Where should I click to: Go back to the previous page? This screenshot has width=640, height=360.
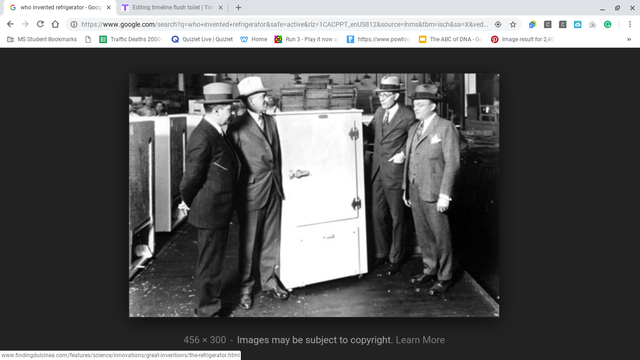point(10,24)
